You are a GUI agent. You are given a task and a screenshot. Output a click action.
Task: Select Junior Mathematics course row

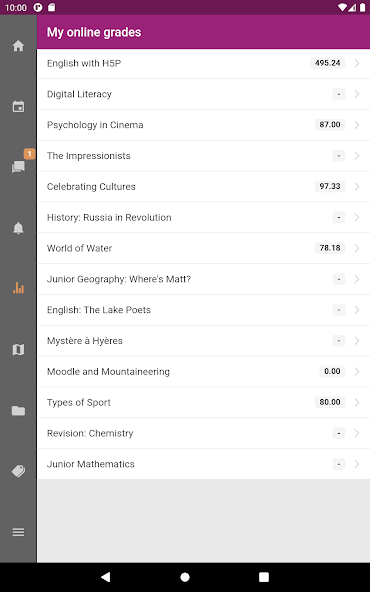pos(204,464)
